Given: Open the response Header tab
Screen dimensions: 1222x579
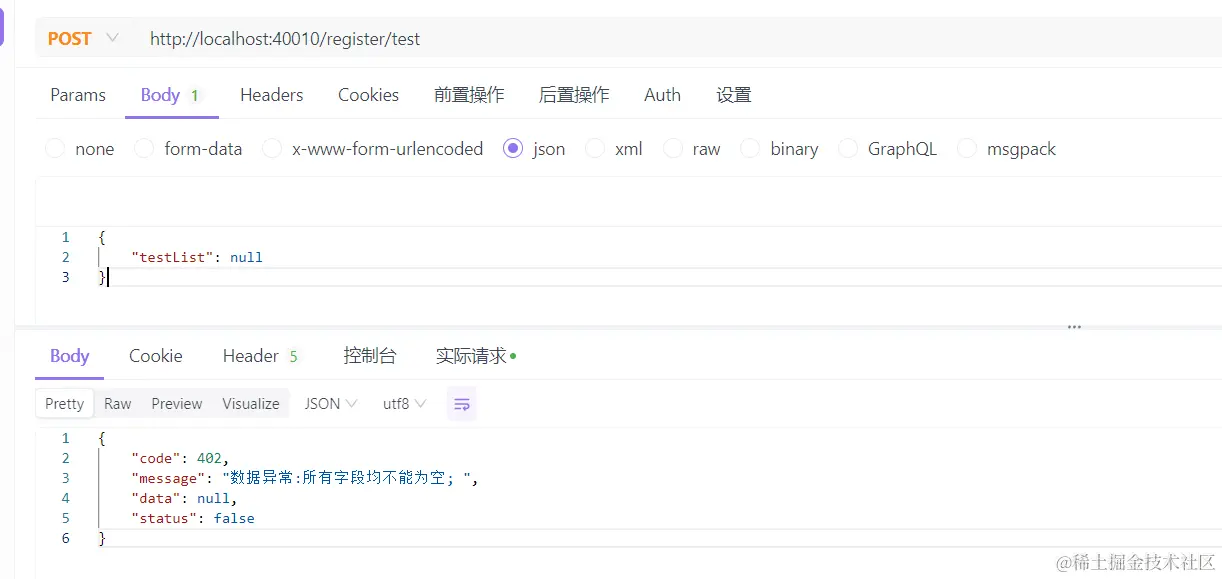Looking at the screenshot, I should [x=261, y=356].
